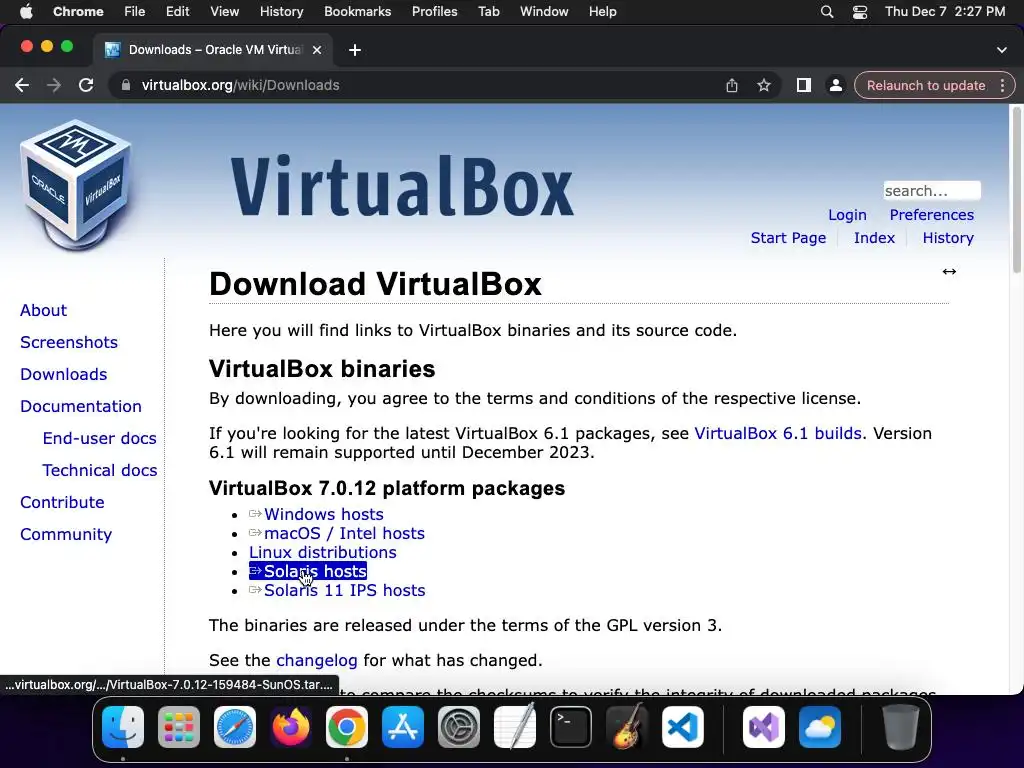Open a new tab with plus button
The width and height of the screenshot is (1024, 768).
pyautogui.click(x=355, y=50)
